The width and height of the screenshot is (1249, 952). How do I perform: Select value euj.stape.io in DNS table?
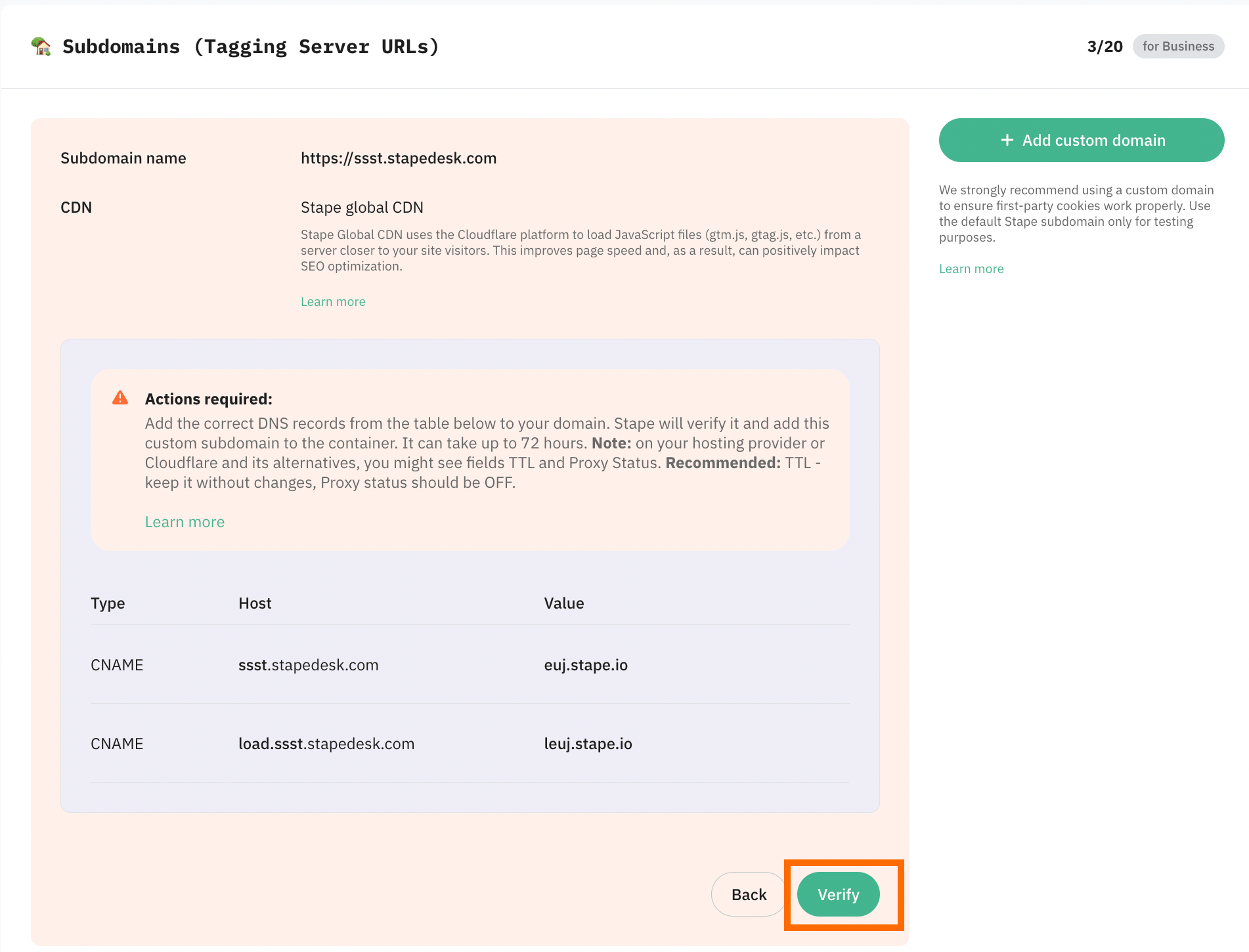point(586,665)
